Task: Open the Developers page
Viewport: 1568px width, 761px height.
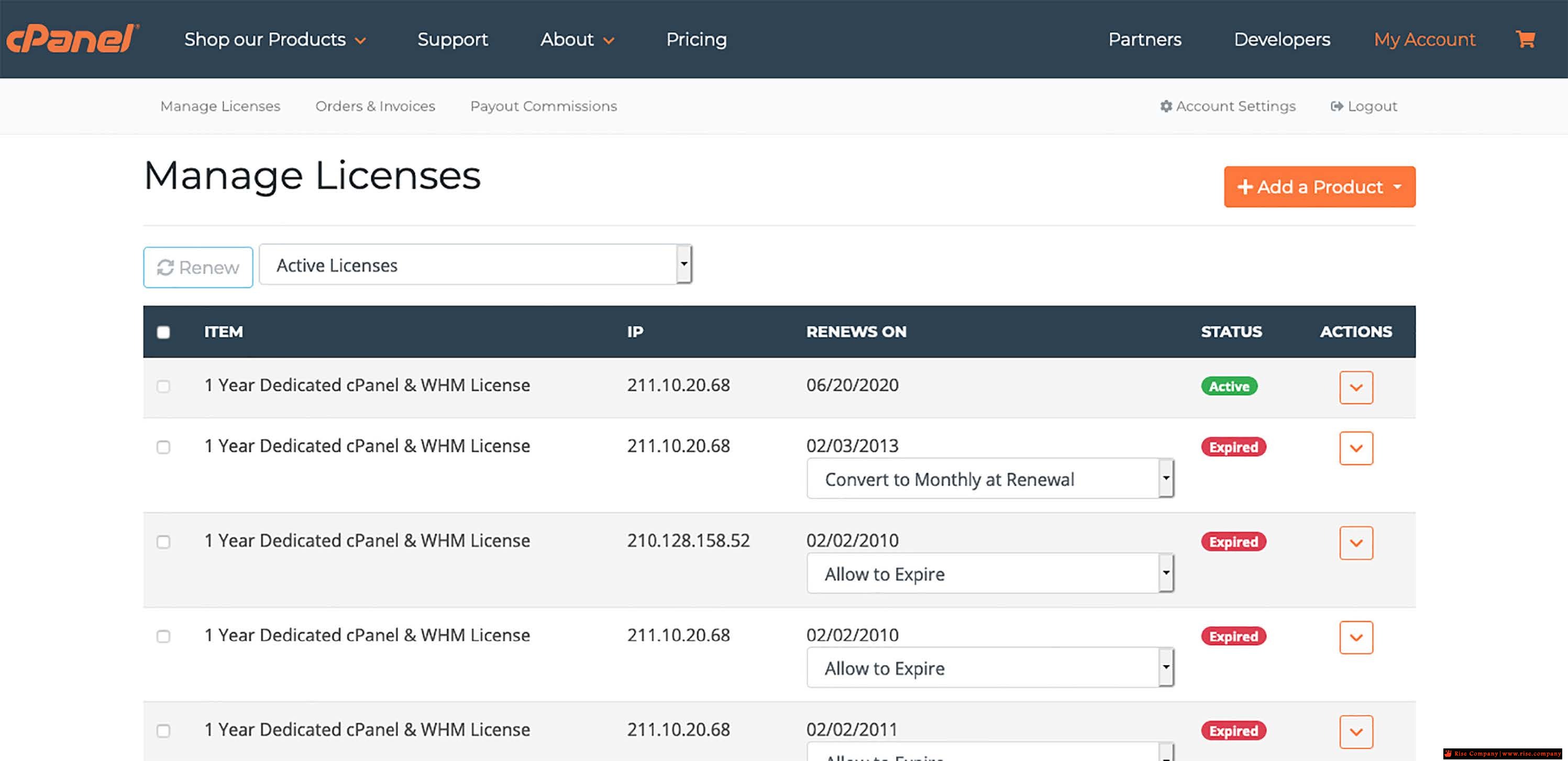Action: coord(1282,40)
